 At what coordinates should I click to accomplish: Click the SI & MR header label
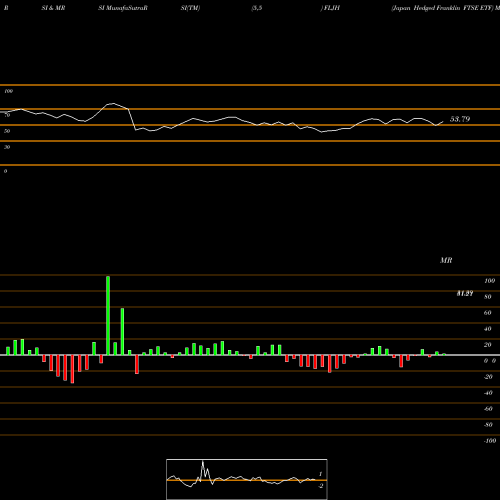[x=53, y=8]
